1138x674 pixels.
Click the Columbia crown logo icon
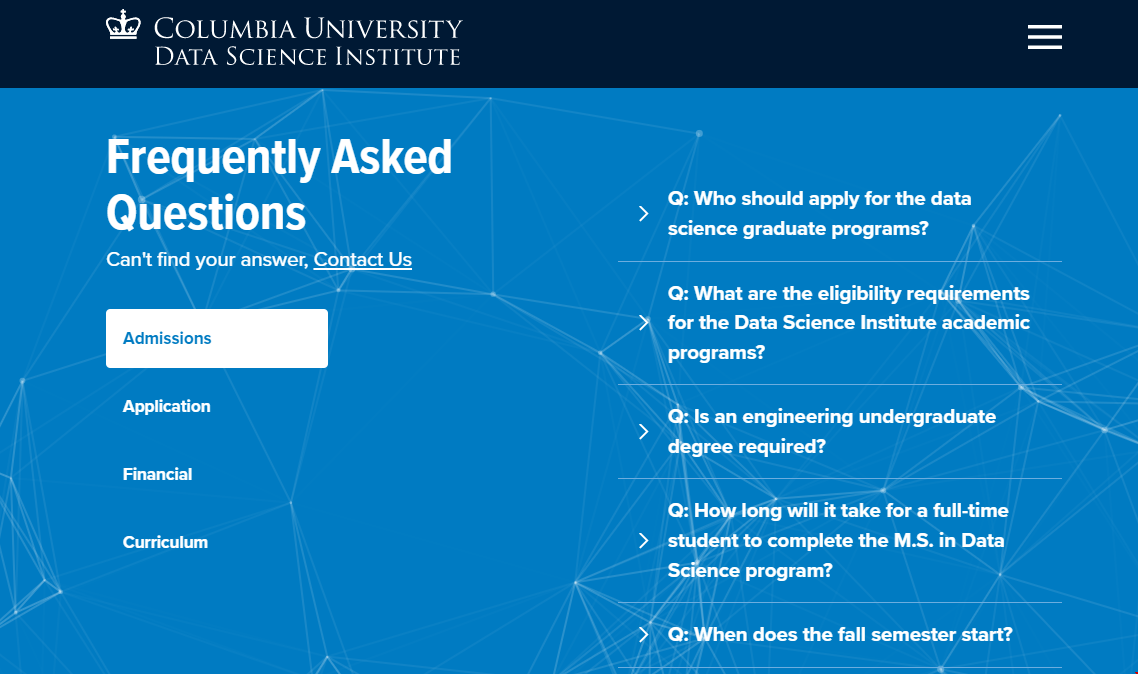(x=123, y=24)
